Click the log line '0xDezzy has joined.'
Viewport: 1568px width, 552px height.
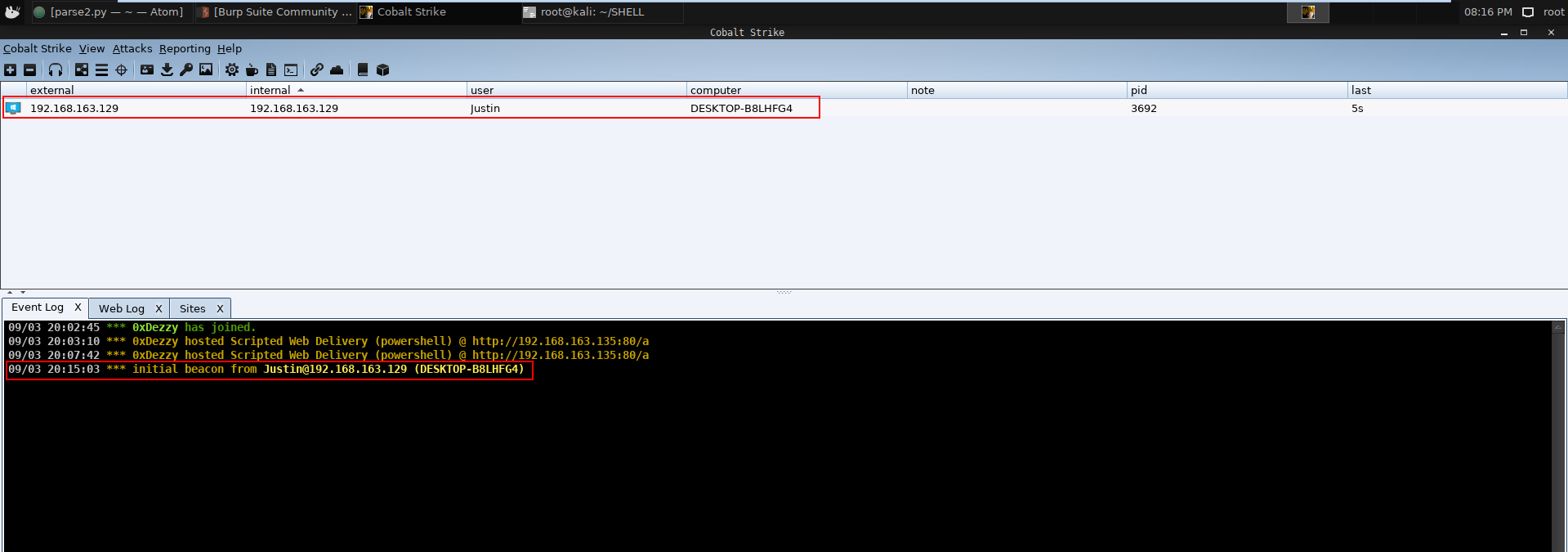pos(132,327)
